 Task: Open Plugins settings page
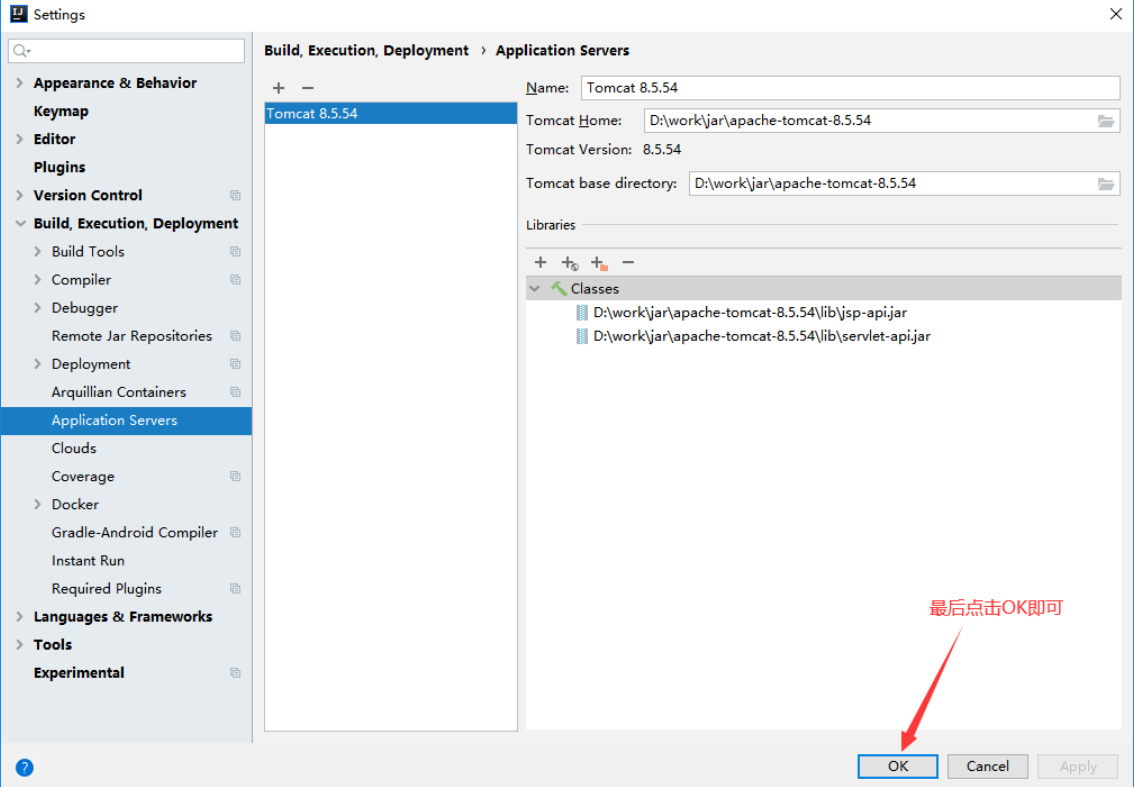click(x=59, y=167)
